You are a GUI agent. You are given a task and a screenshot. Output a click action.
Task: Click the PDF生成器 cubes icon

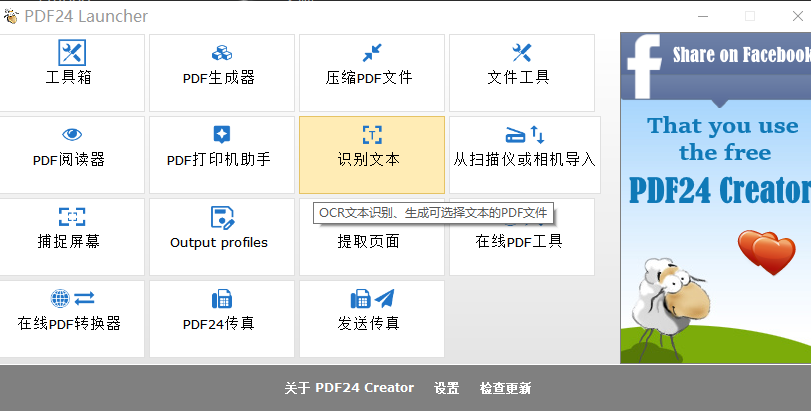(x=222, y=53)
